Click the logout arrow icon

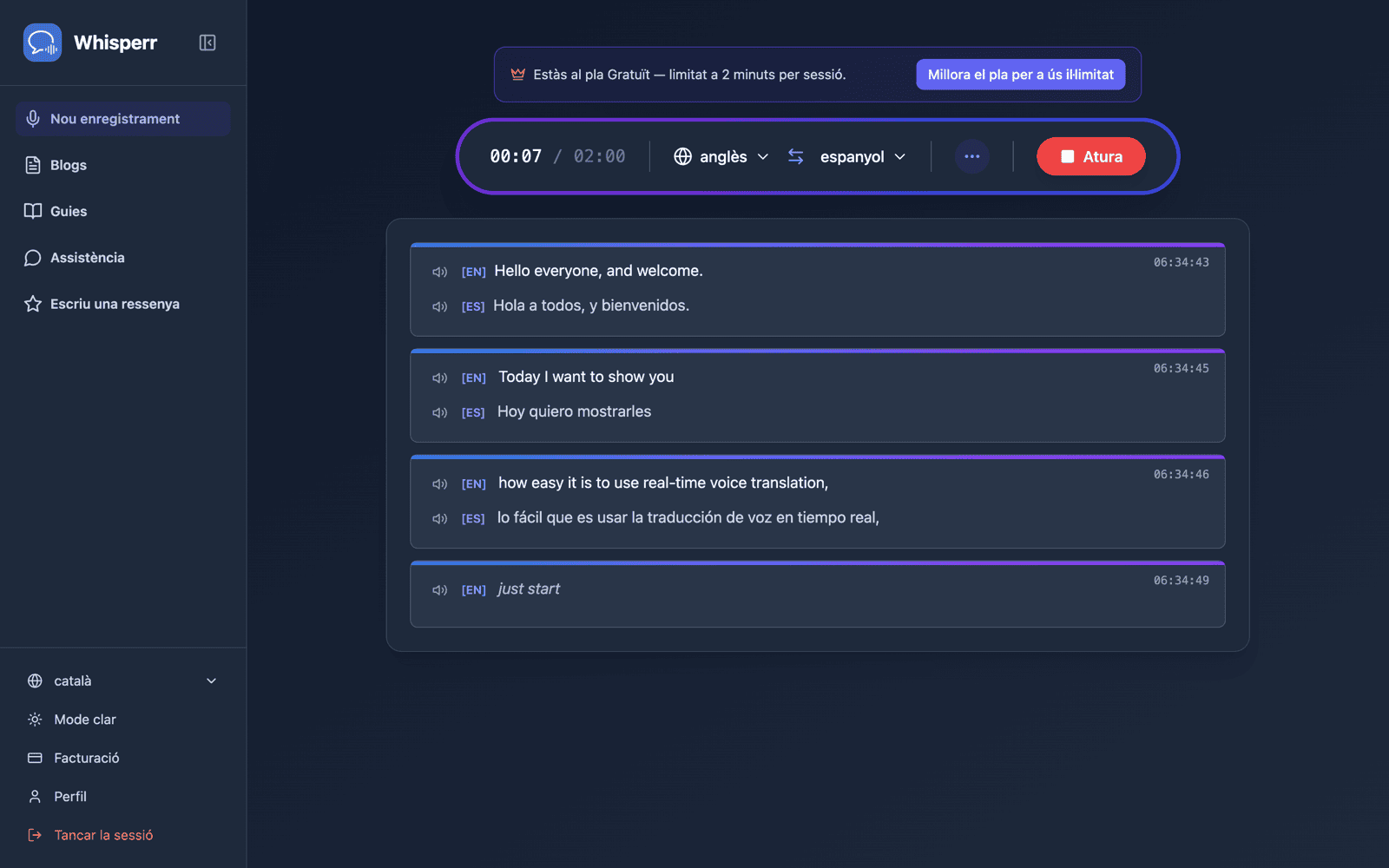click(x=35, y=835)
